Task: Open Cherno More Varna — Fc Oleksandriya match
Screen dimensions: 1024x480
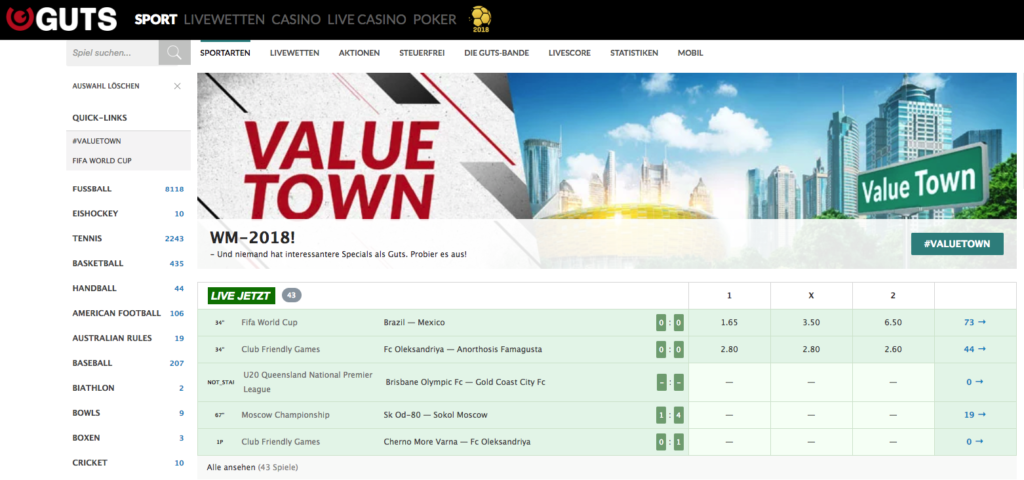Action: [x=457, y=441]
